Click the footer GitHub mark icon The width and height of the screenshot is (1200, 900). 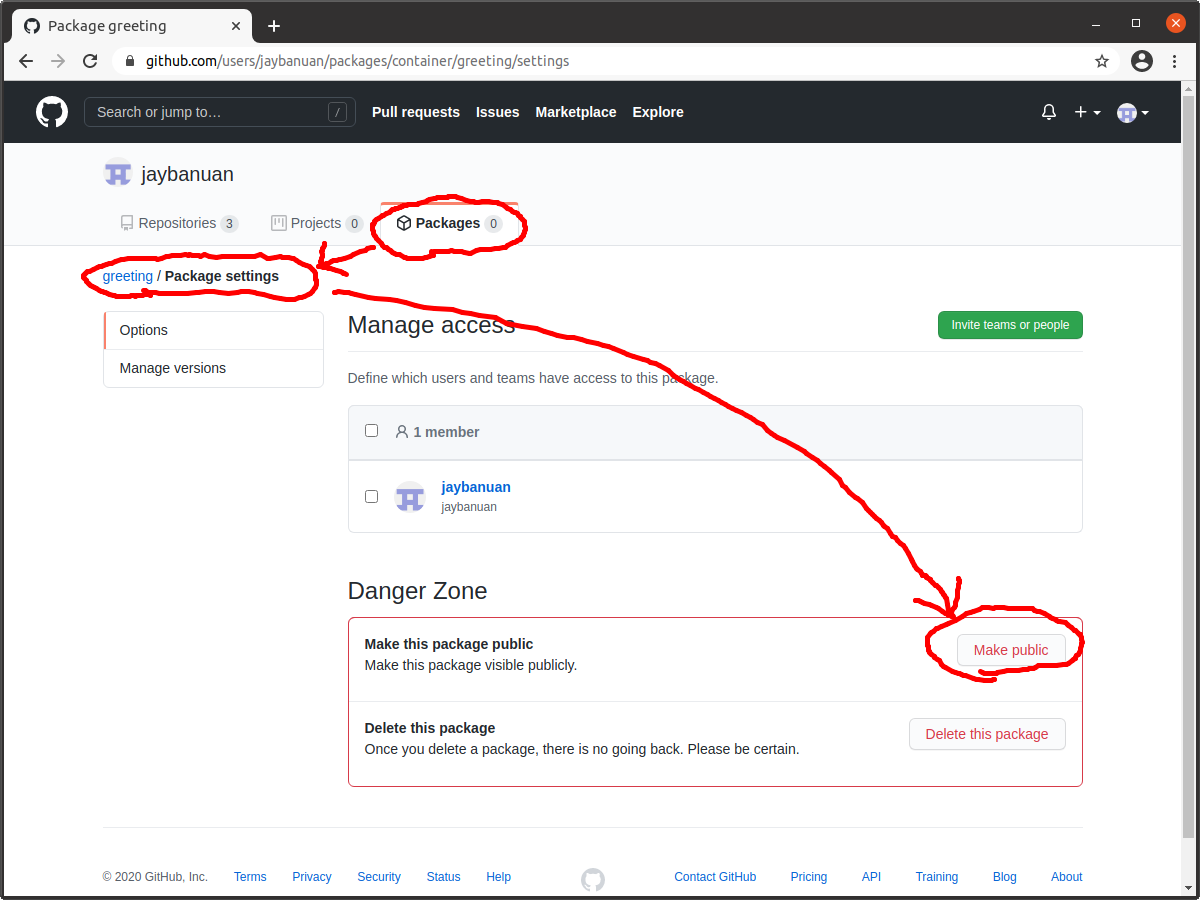tap(593, 879)
